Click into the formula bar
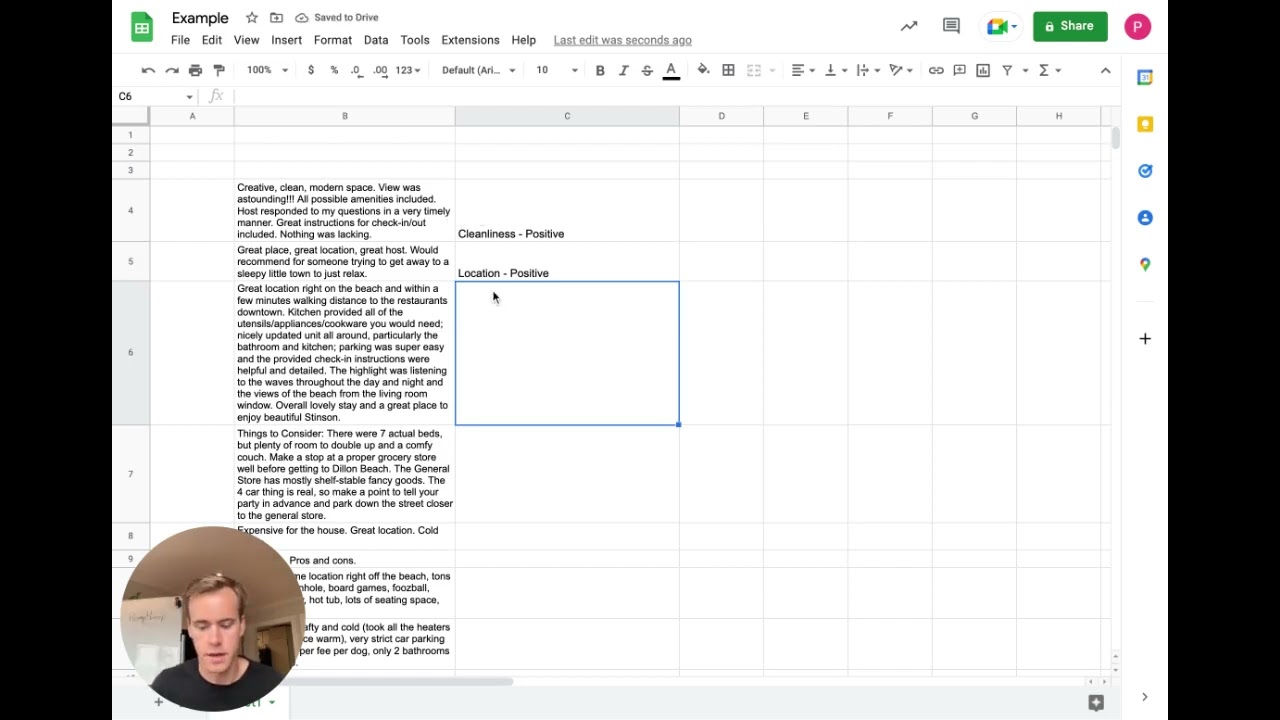Screen dimensions: 1280x720 [675, 96]
